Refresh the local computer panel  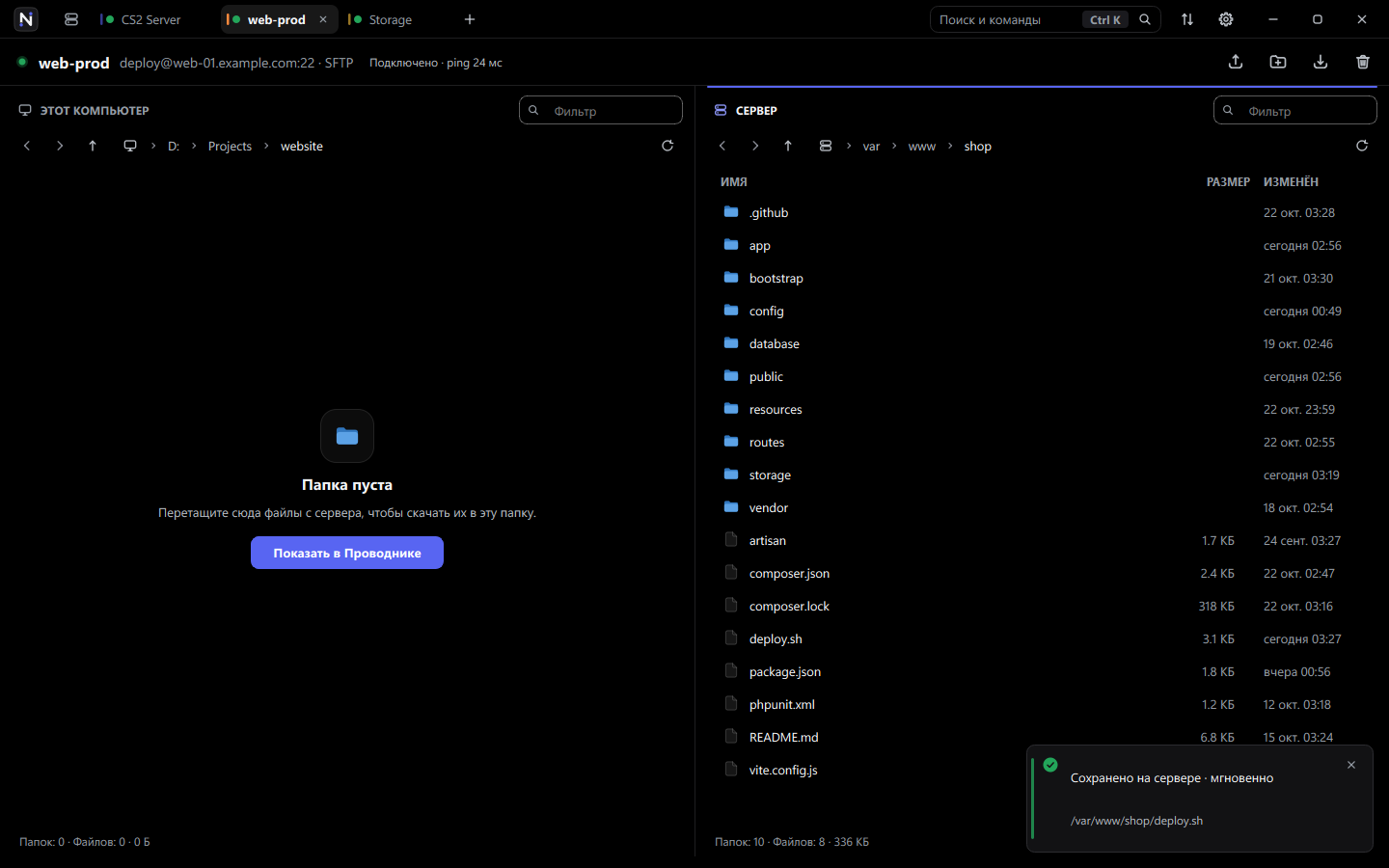point(667,146)
